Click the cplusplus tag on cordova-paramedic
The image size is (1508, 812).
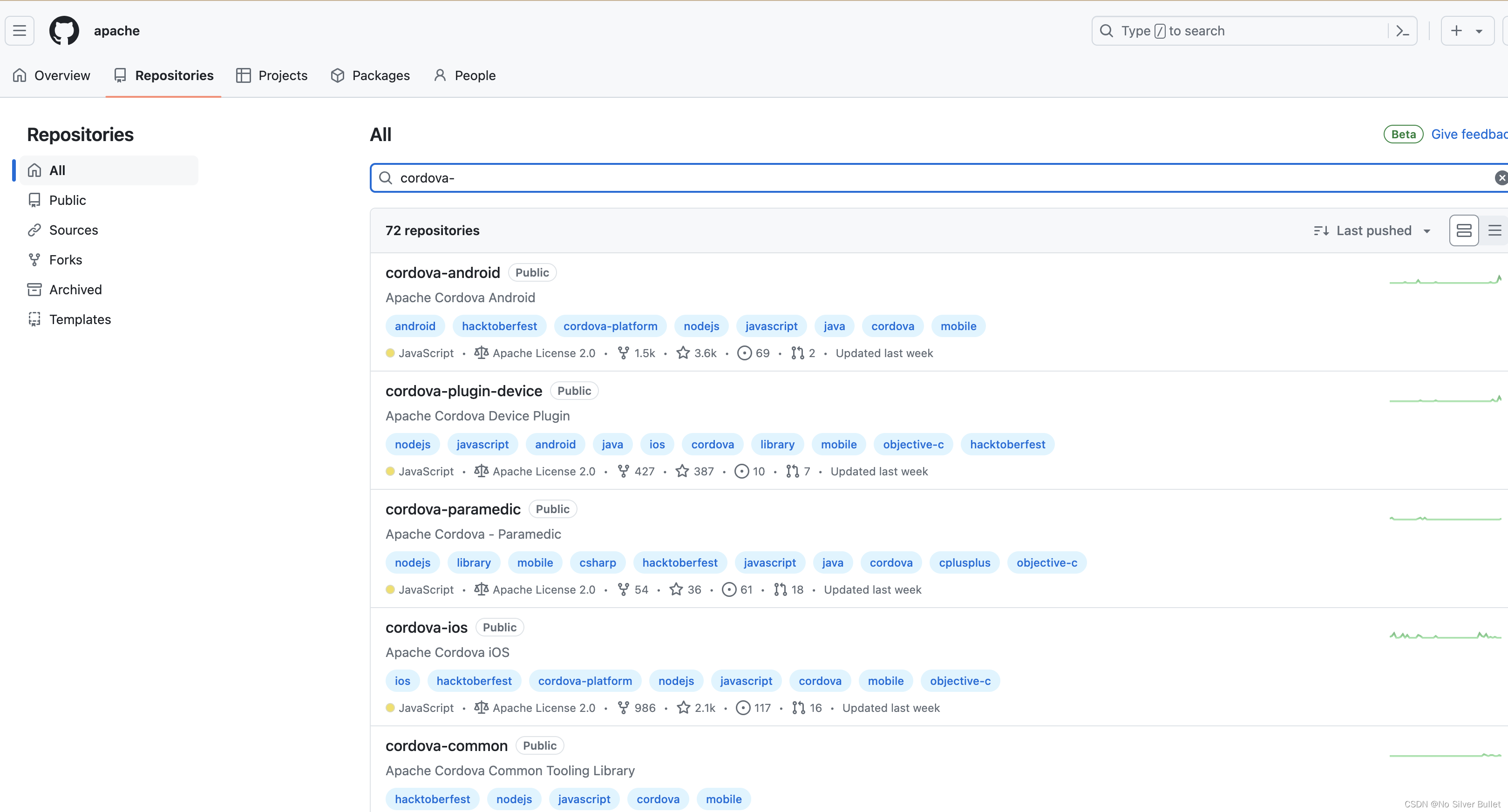point(965,562)
